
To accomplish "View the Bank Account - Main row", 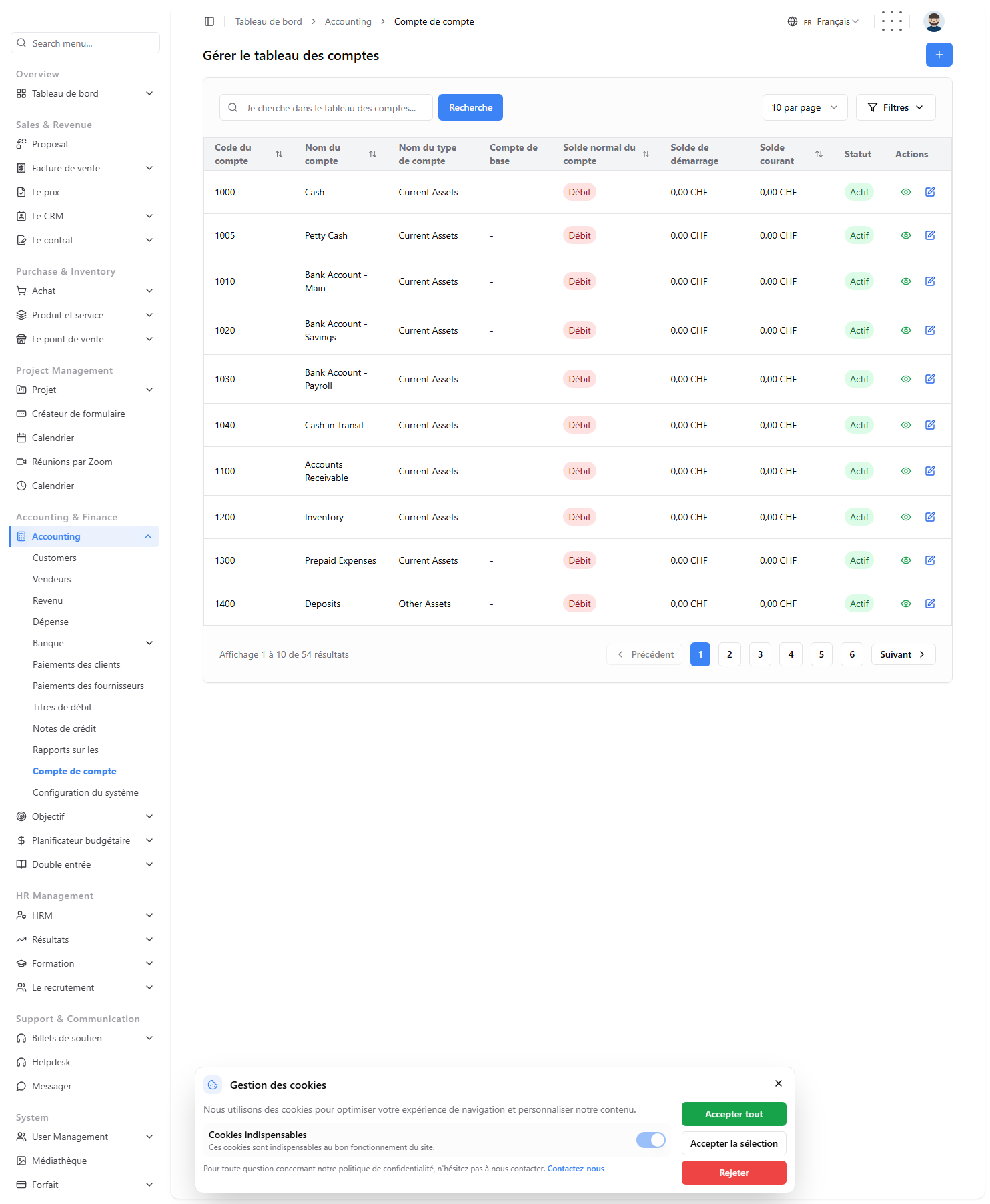I will tap(906, 281).
